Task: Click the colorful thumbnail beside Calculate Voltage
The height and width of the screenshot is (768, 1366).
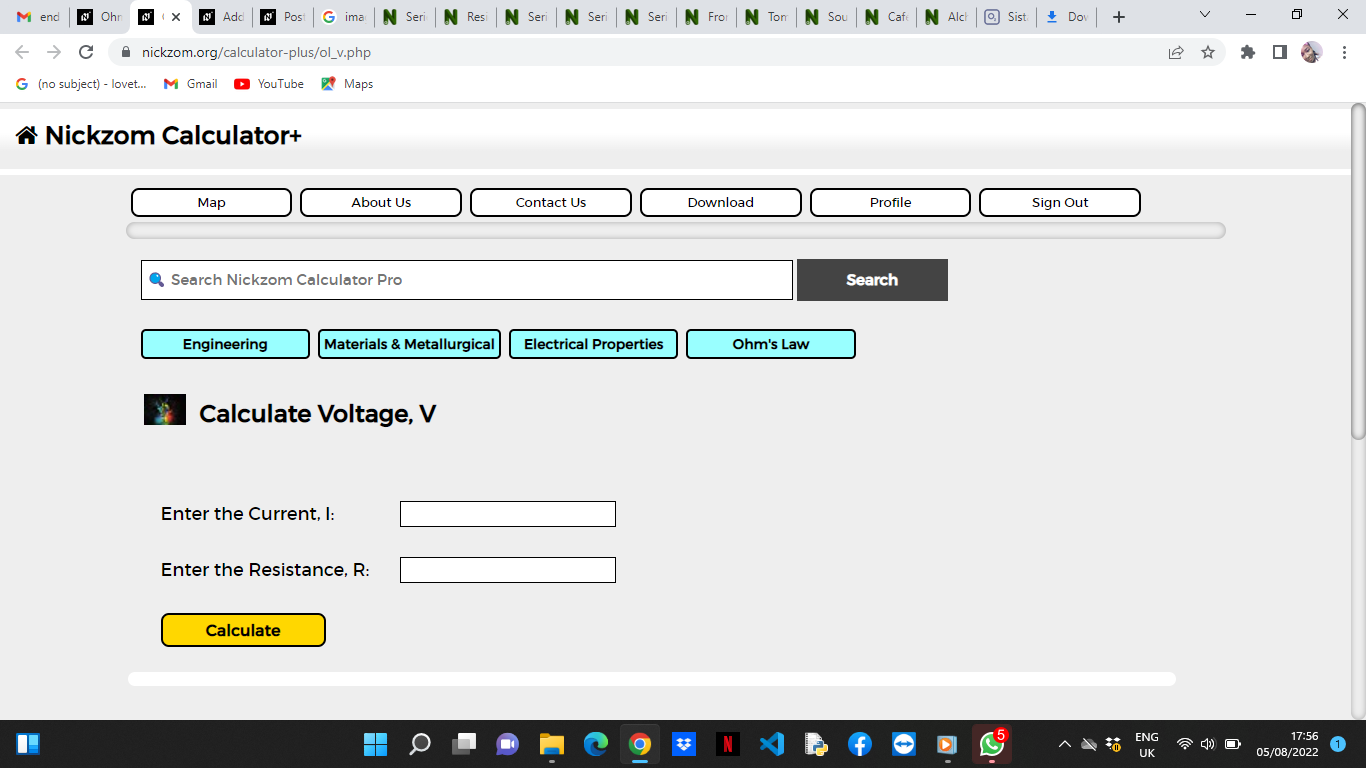Action: pyautogui.click(x=165, y=410)
